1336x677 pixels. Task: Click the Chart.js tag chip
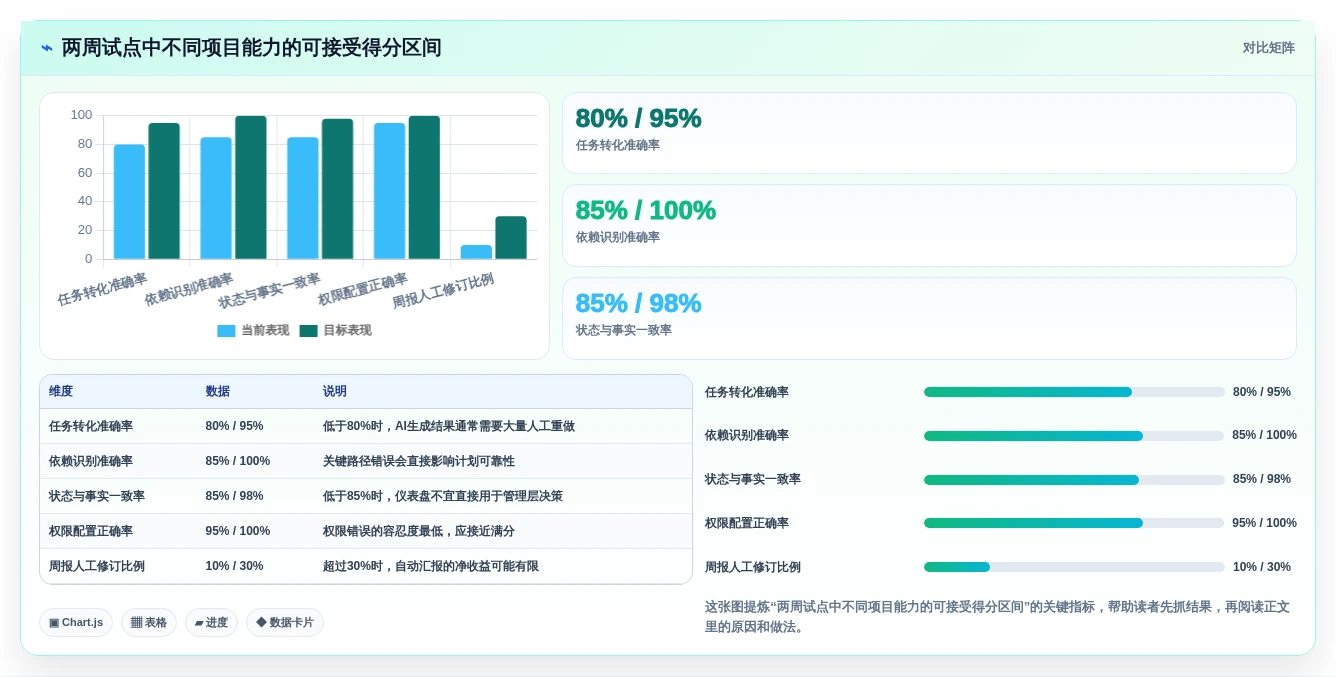tap(76, 622)
